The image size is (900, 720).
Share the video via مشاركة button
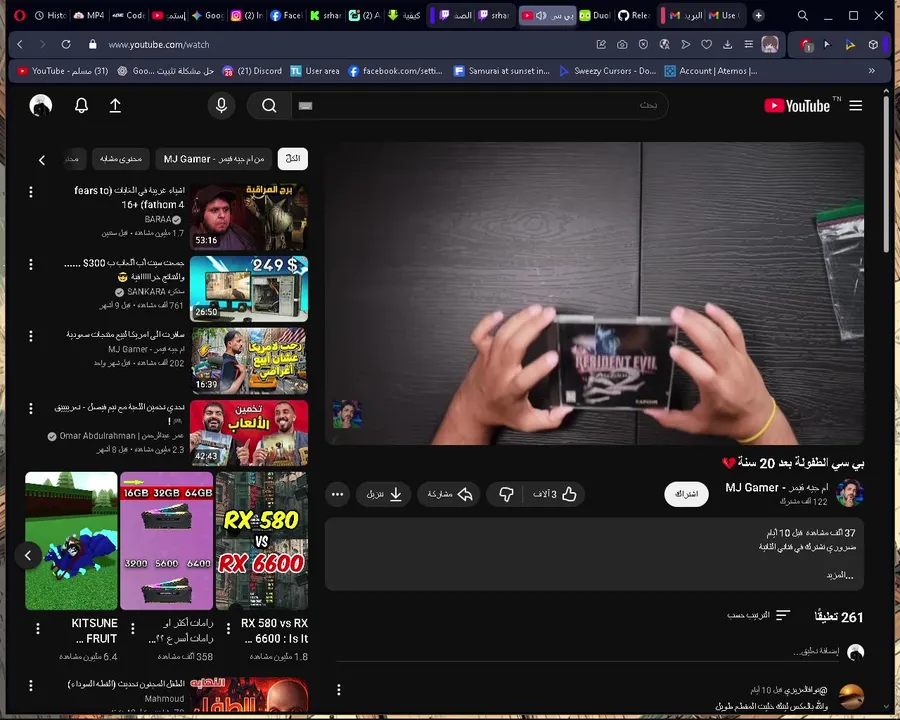(449, 494)
